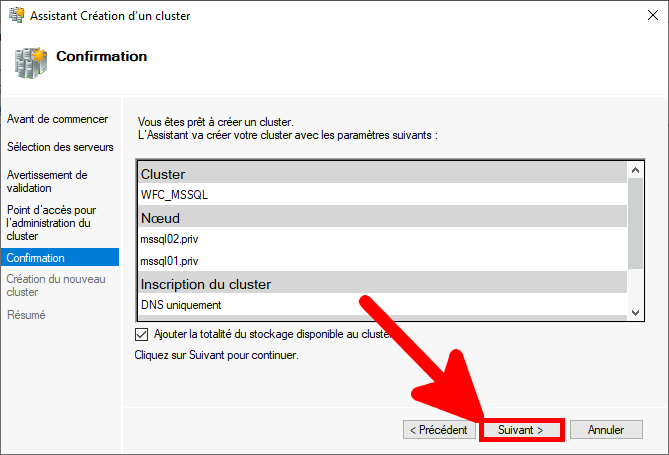
Task: Click the scroll down arrow in settings list
Action: (635, 312)
